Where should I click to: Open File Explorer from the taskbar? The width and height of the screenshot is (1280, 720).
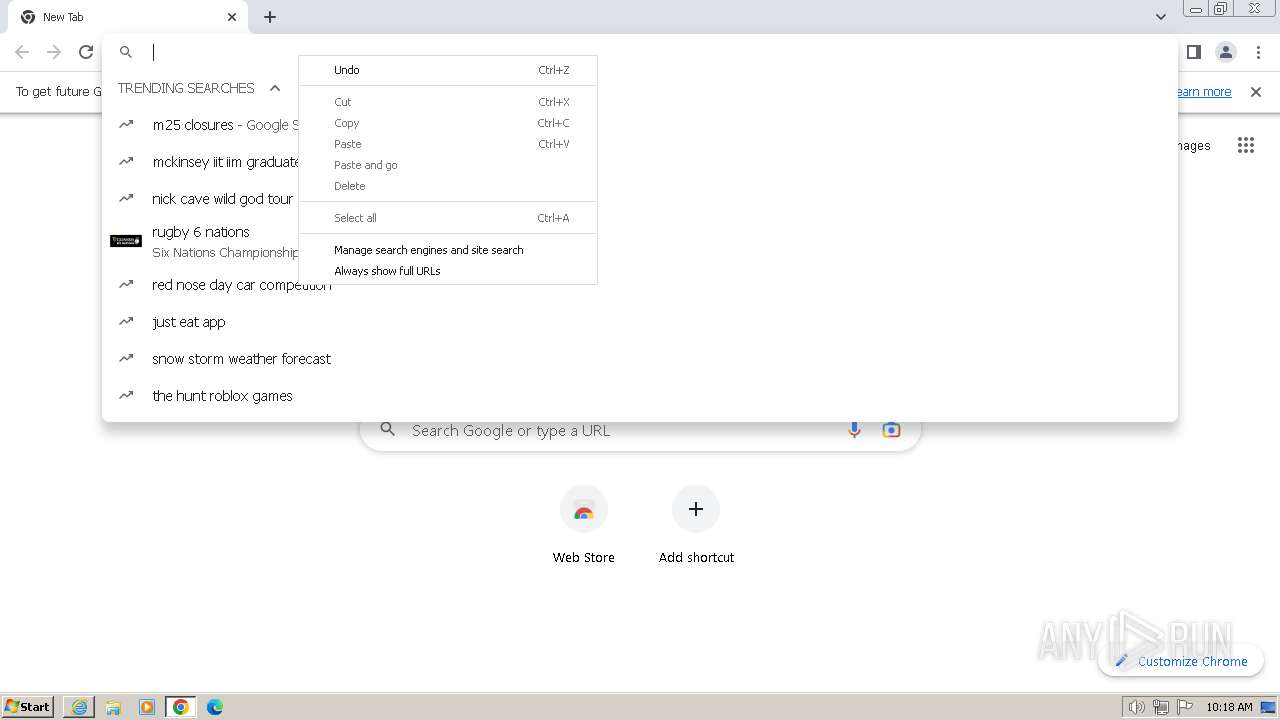(113, 707)
